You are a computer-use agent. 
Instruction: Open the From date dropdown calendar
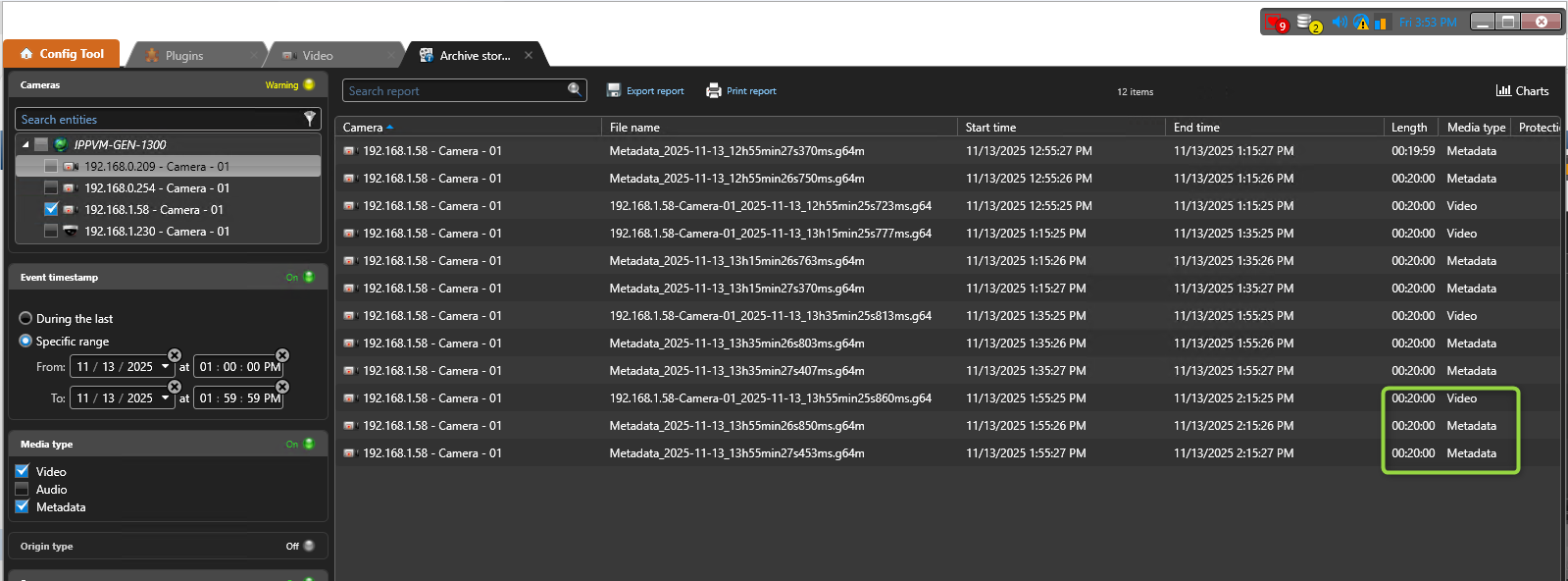[x=165, y=367]
